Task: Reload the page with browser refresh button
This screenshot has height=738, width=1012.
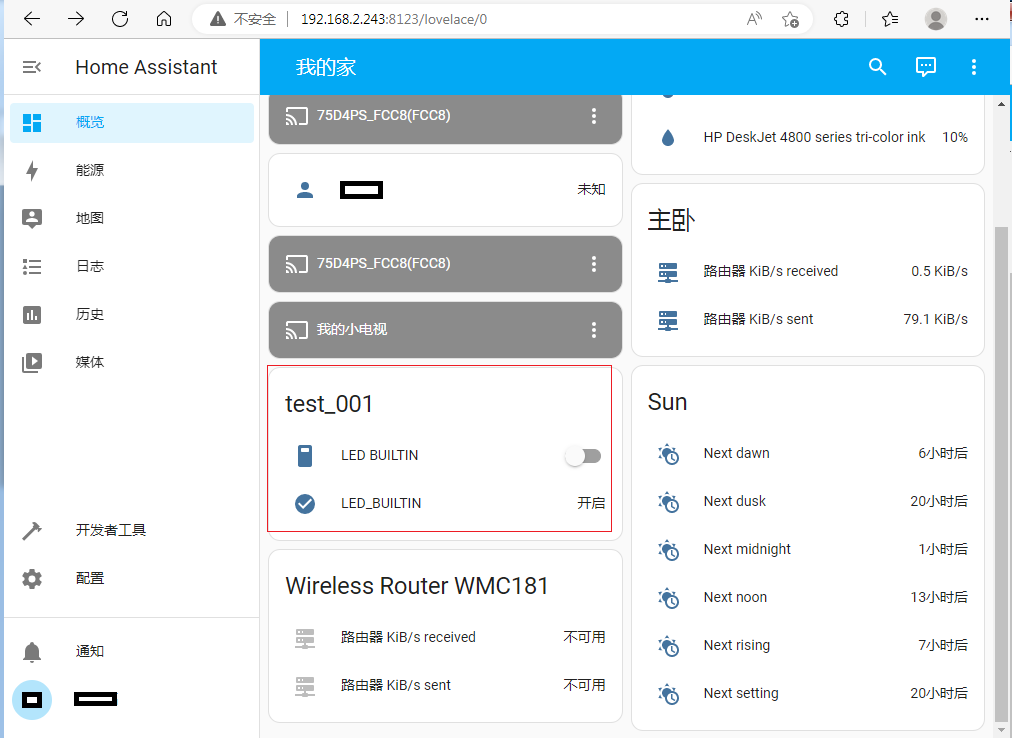Action: point(120,19)
